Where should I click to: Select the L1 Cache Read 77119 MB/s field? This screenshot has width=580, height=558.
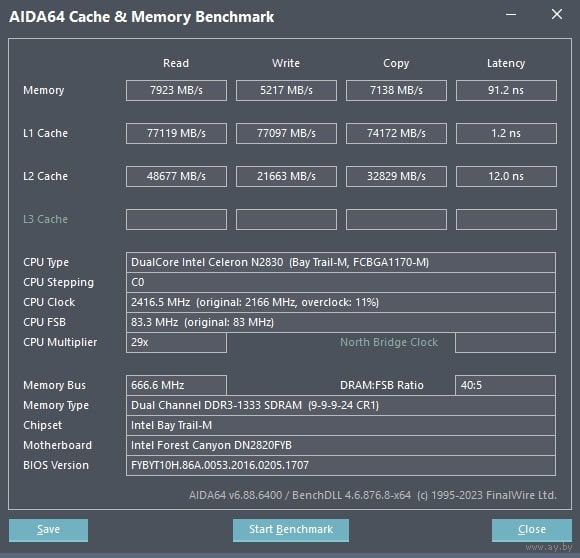(x=176, y=133)
